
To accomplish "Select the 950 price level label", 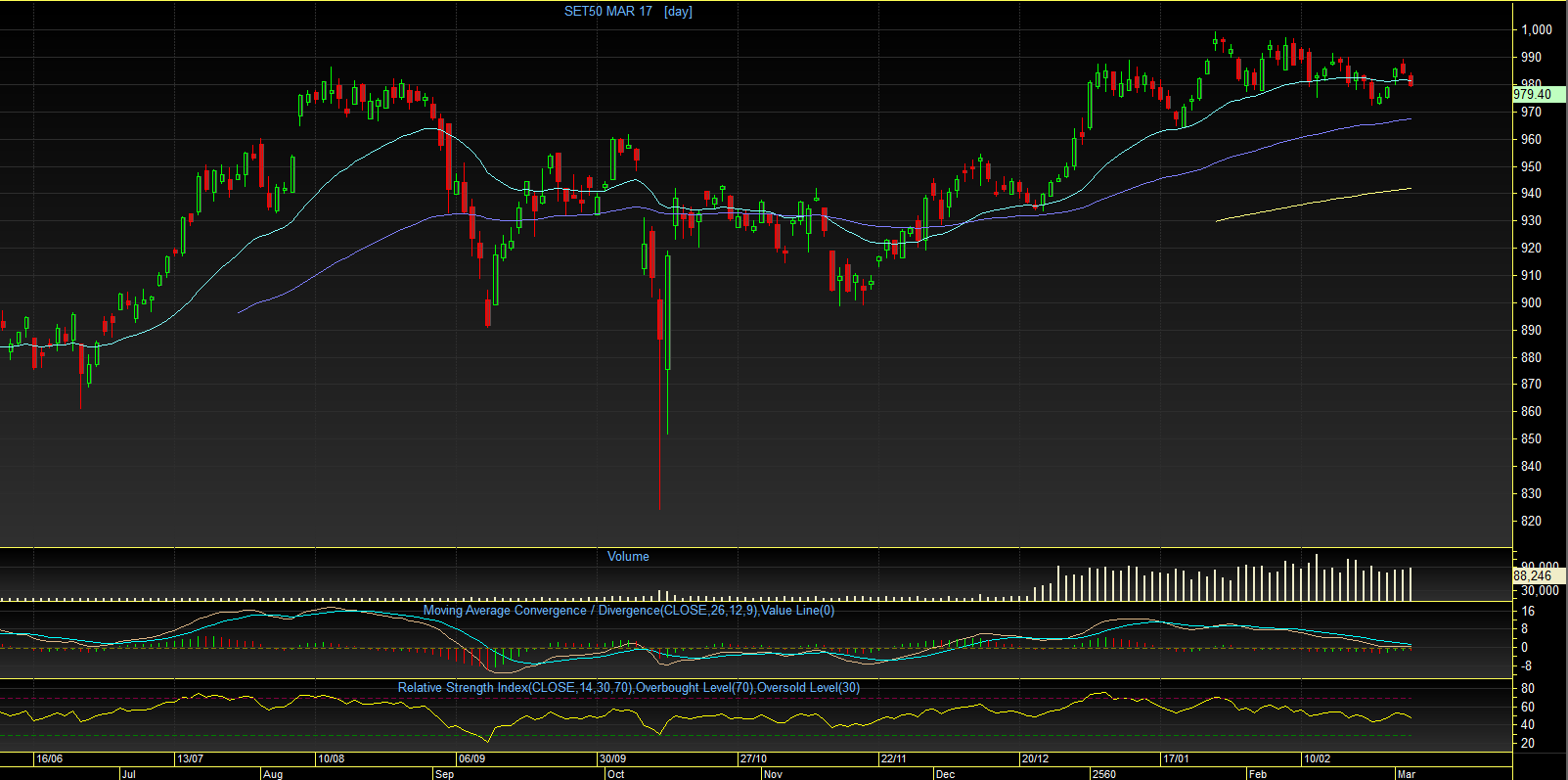I will pos(1531,167).
